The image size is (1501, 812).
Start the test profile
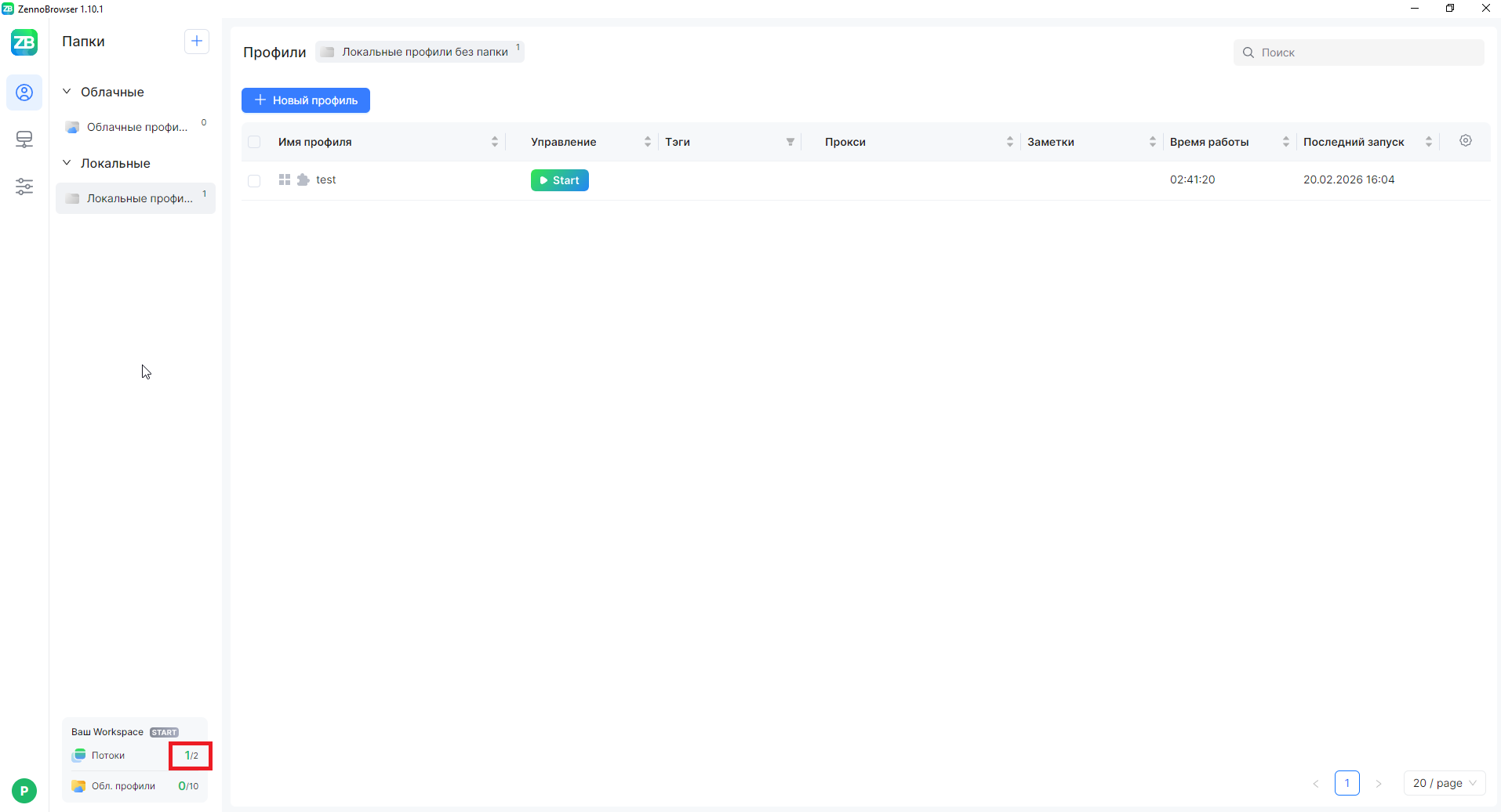560,180
